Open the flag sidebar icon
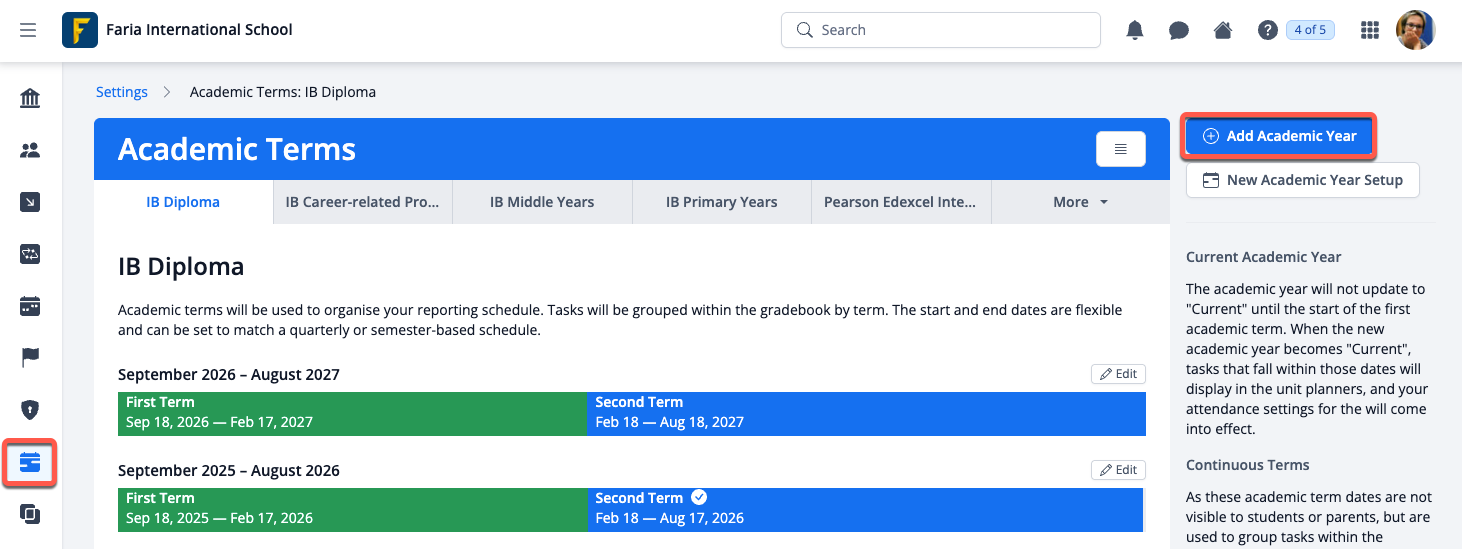This screenshot has width=1462, height=549. (x=30, y=358)
